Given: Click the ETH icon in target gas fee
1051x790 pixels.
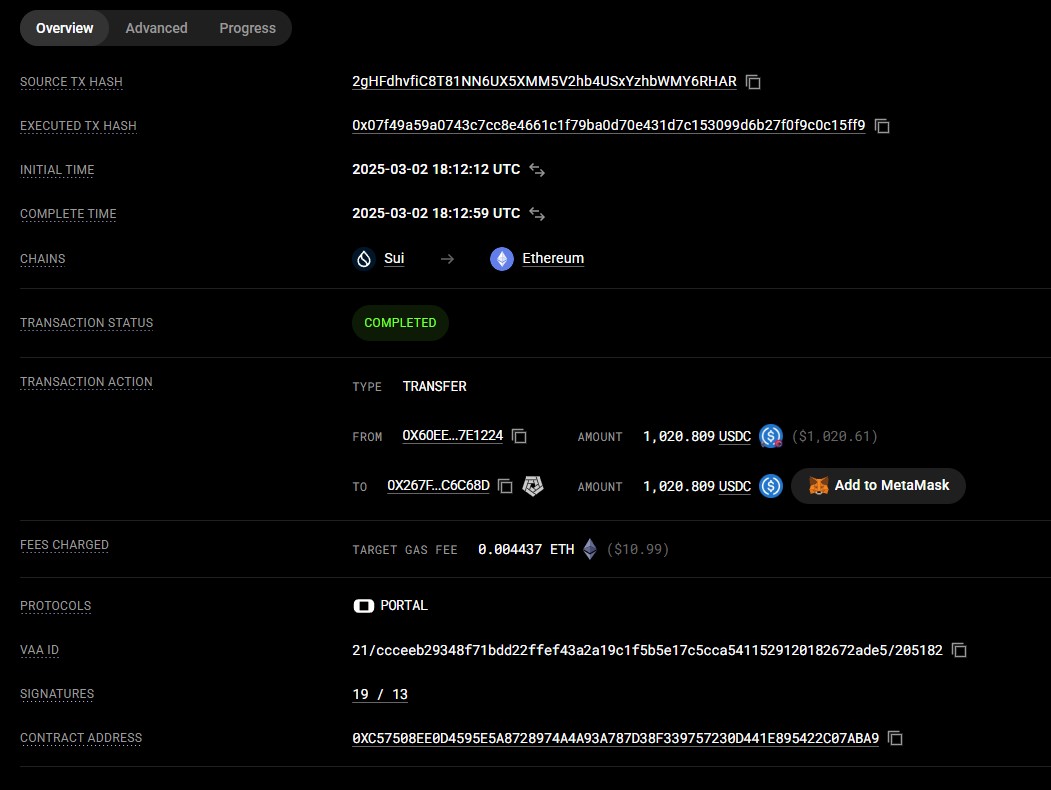Looking at the screenshot, I should click(589, 549).
